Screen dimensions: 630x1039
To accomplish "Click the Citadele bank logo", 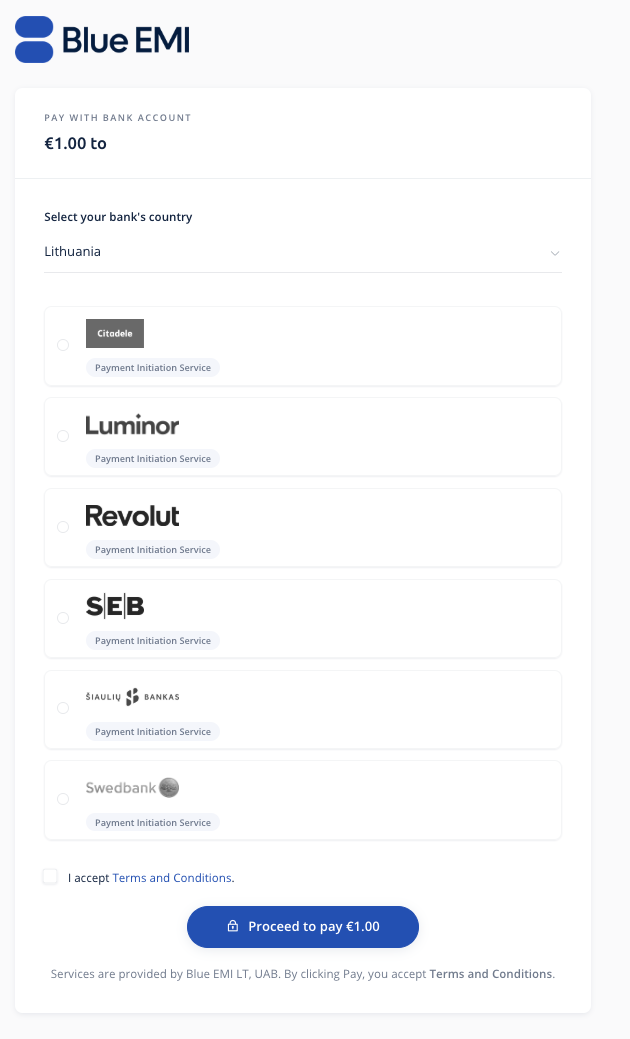I will click(115, 333).
